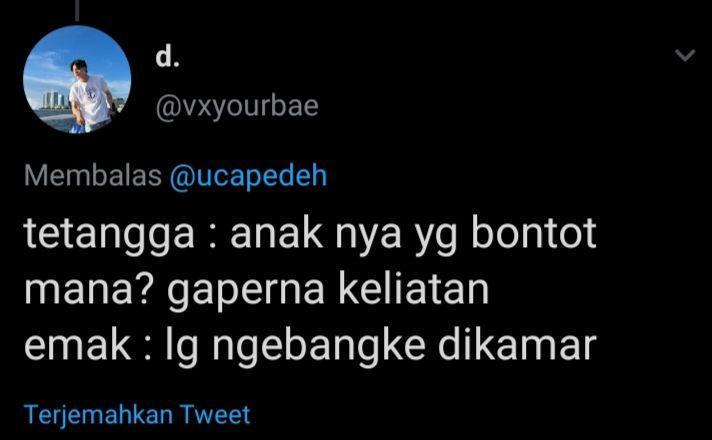Screen dimensions: 712x440
Task: Click Terjemahkan Tweet to translate
Action: [137, 415]
